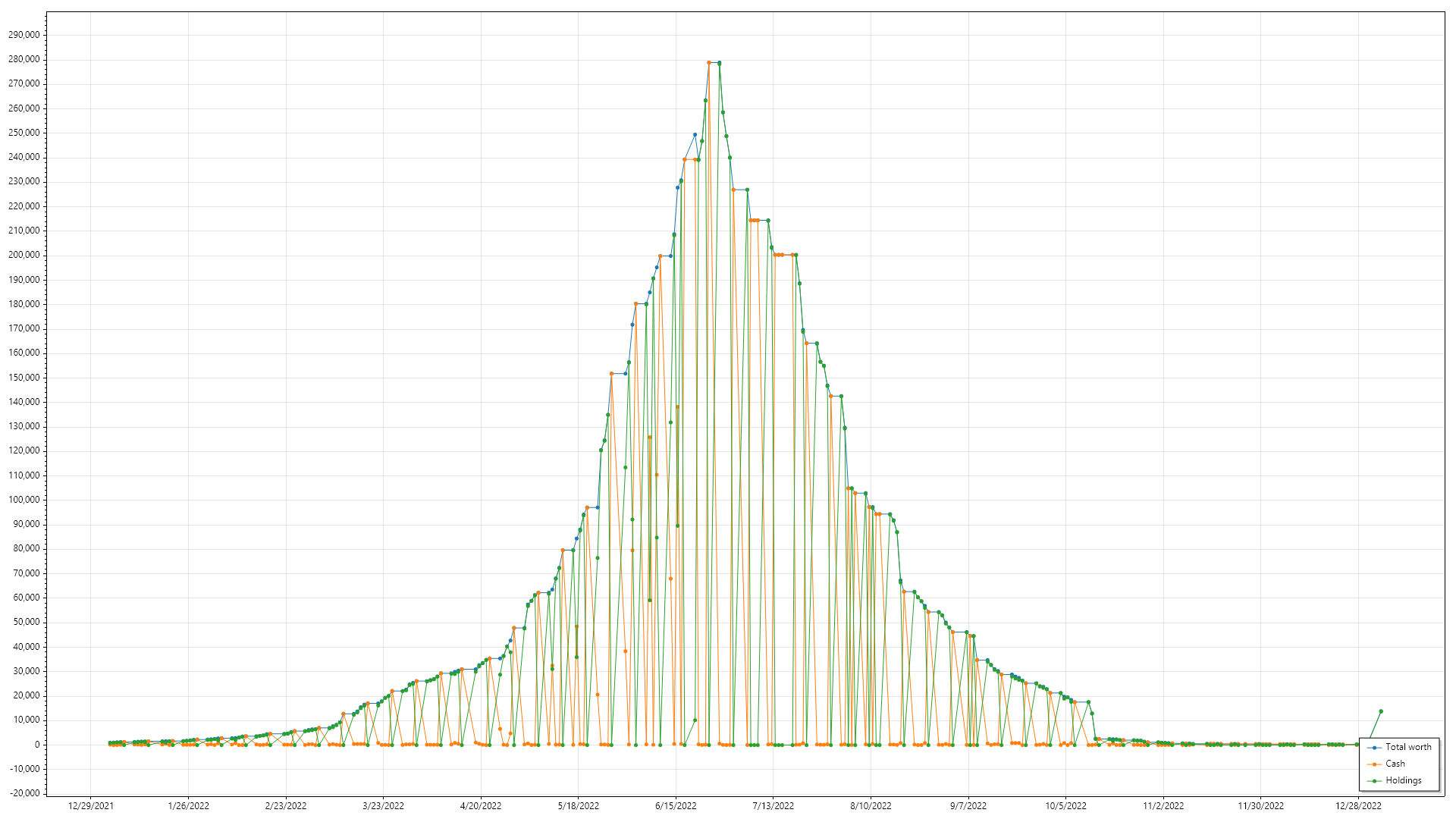The width and height of the screenshot is (1456, 819).
Task: Click the 100,000 y-axis label
Action: [24, 500]
